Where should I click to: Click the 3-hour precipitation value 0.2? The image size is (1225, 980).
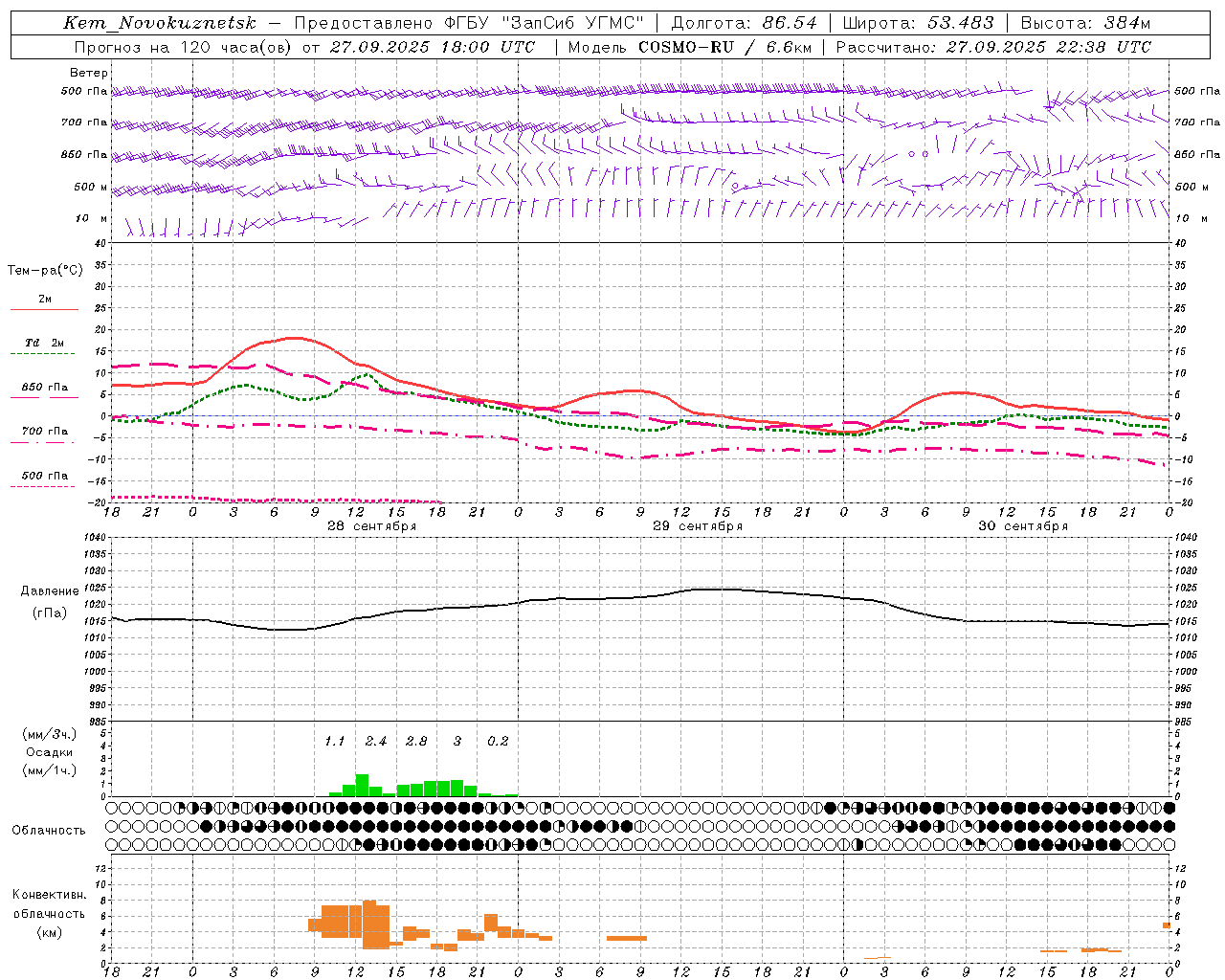coord(498,741)
